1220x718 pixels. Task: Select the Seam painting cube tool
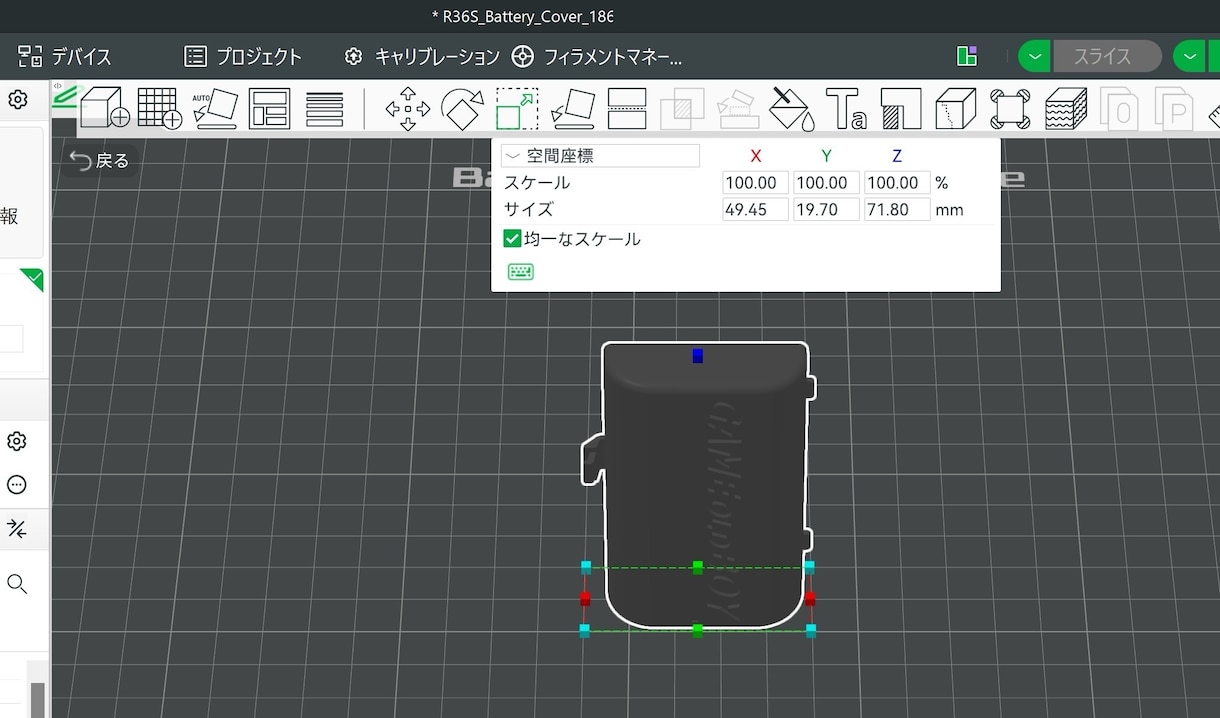[956, 108]
